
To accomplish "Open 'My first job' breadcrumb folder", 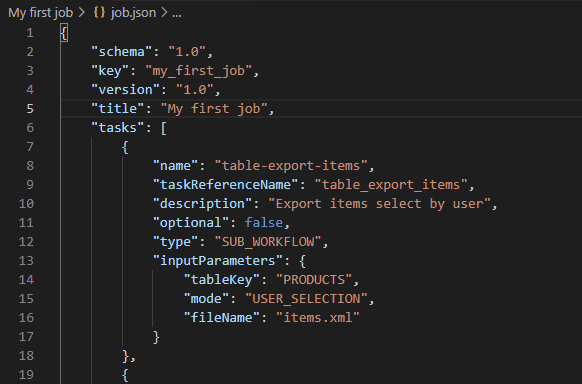I will (x=40, y=13).
